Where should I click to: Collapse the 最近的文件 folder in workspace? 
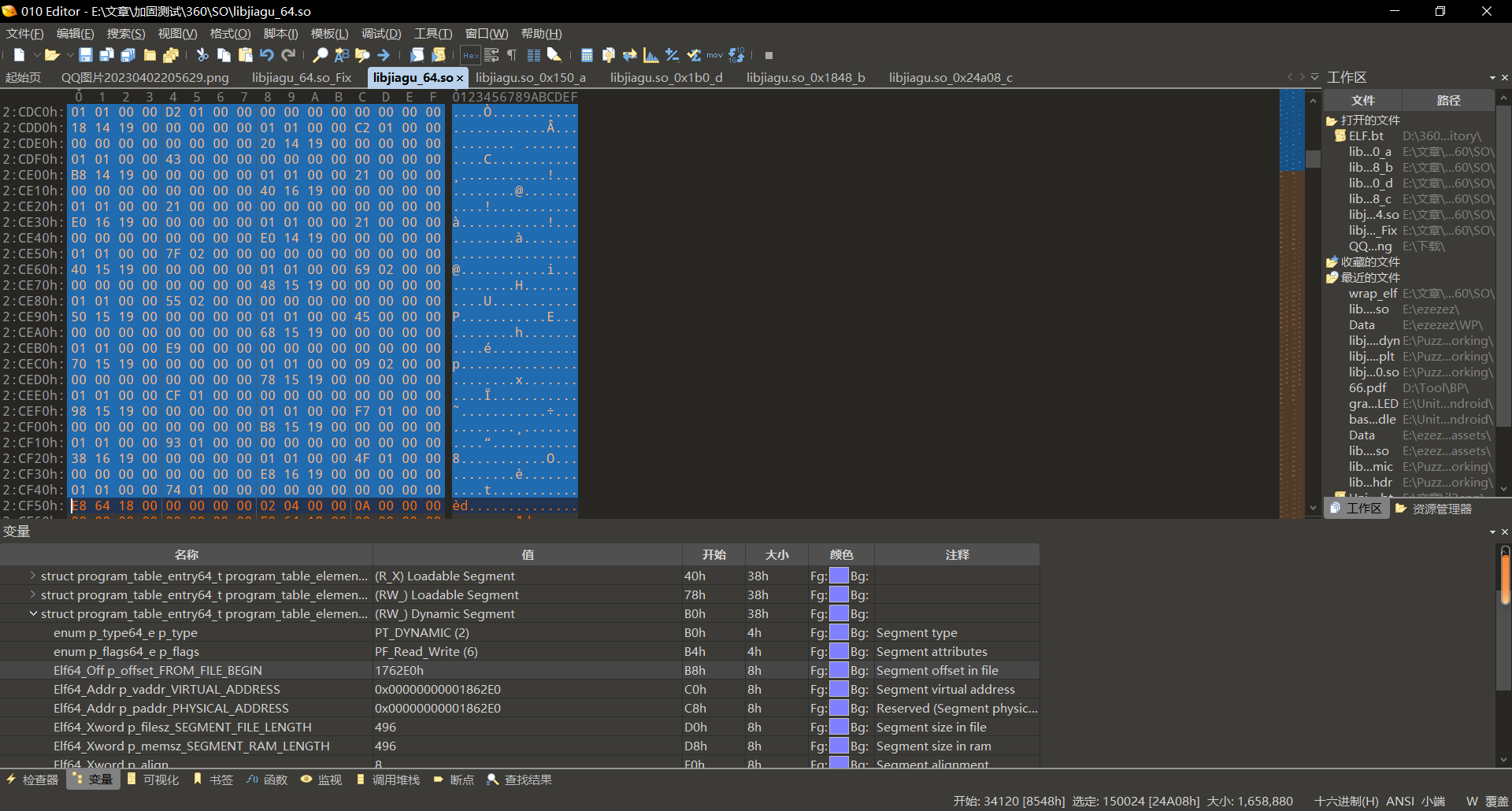tap(1332, 278)
